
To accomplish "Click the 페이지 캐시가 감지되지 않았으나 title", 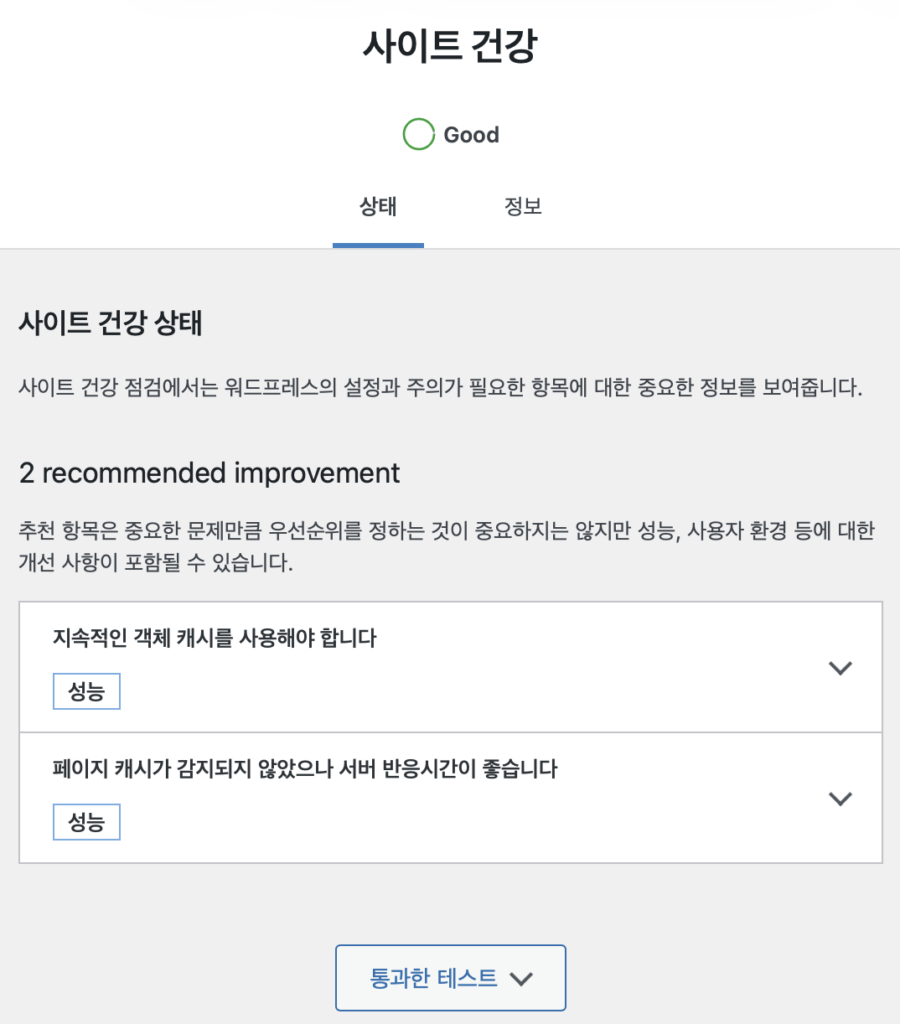I will tap(304, 769).
